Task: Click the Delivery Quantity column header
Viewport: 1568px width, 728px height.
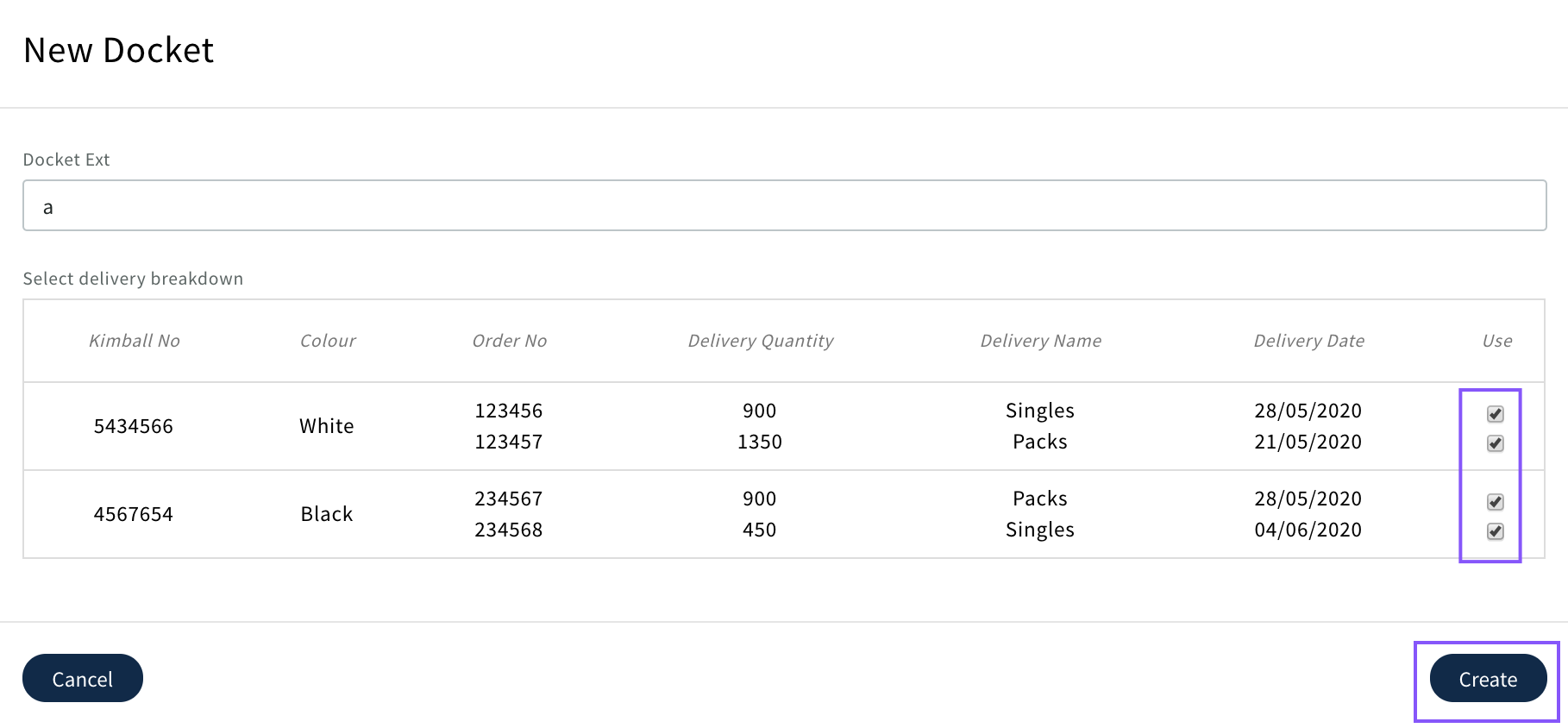Action: [761, 341]
